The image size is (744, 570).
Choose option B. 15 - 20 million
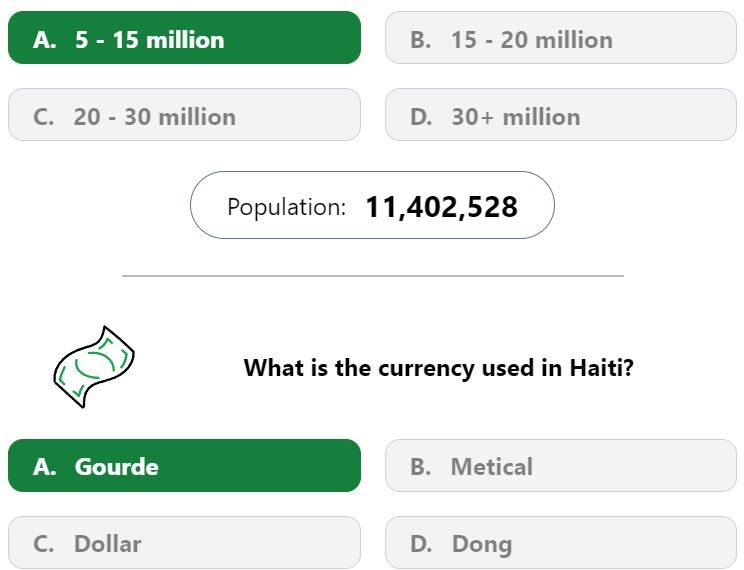pos(561,37)
